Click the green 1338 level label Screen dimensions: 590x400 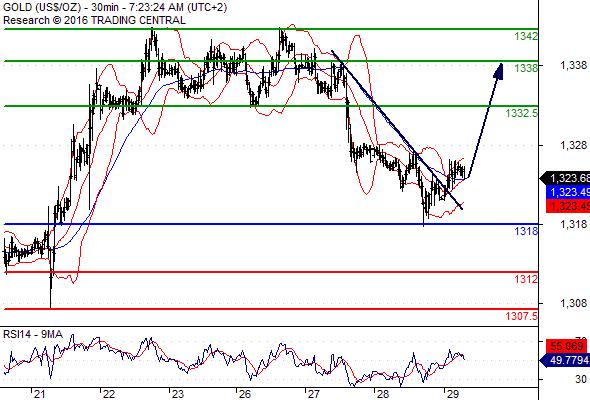pos(526,68)
